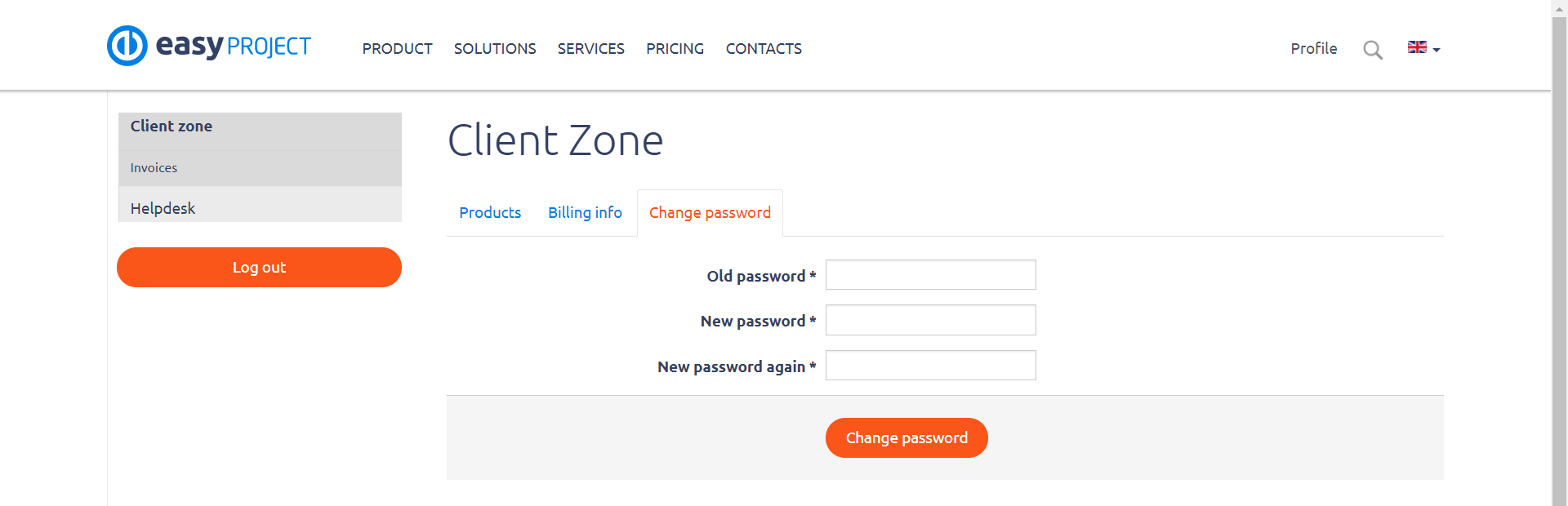Focus the Old password field

930,275
